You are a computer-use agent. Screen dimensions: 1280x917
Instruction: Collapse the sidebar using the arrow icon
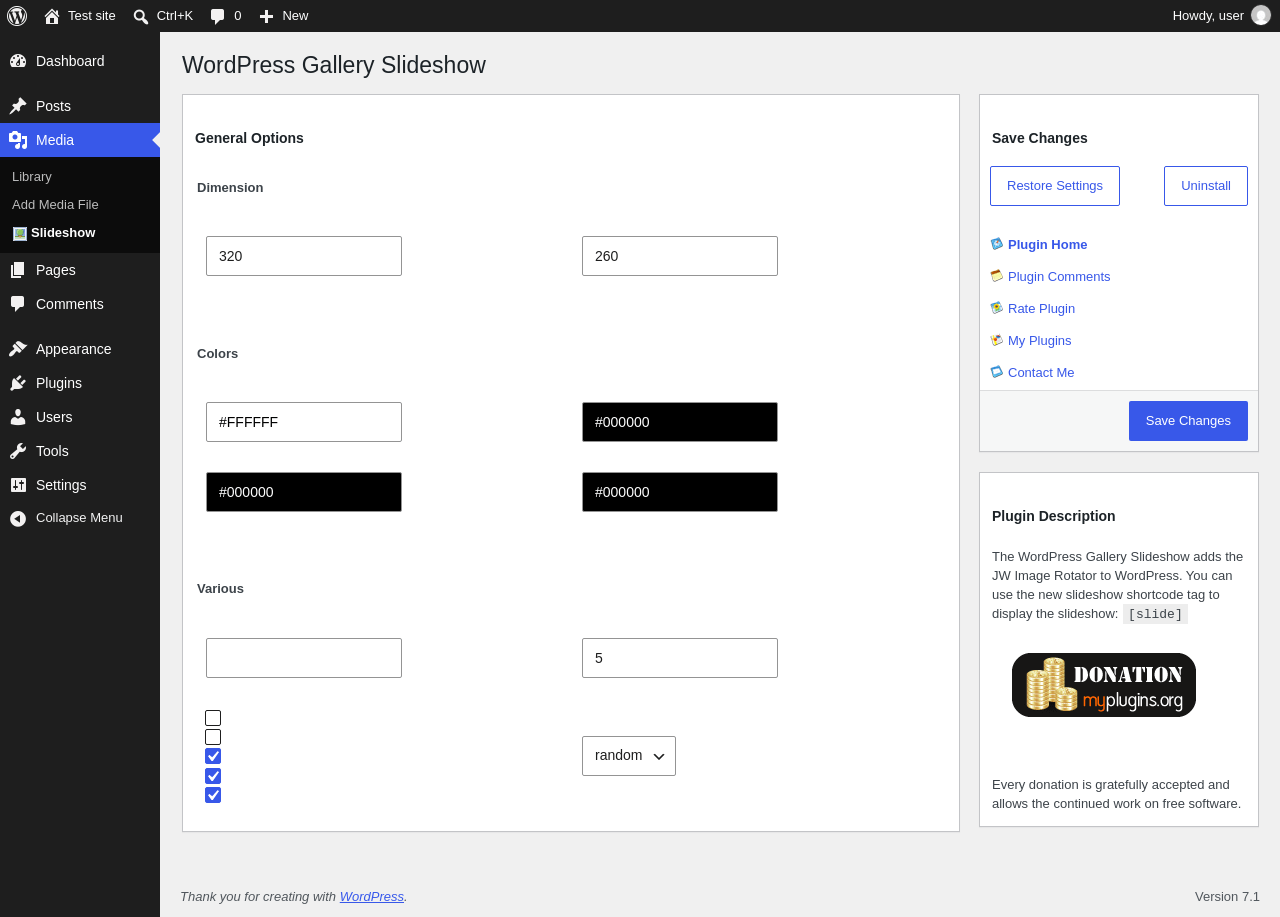(18, 518)
